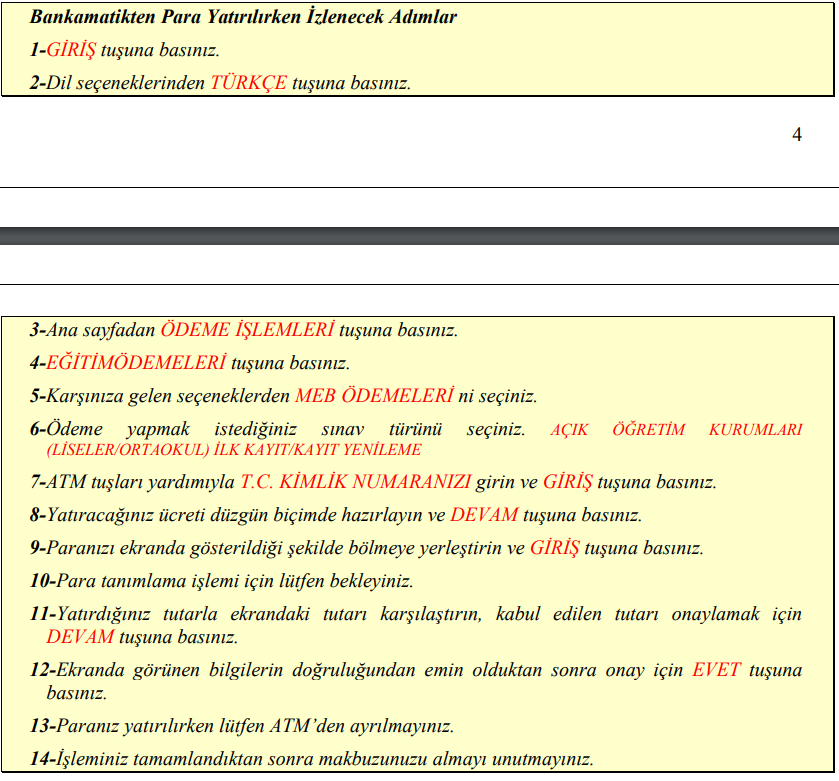
Task: Click the red ÖDEME İŞLEMLERİ text
Action: click(247, 329)
